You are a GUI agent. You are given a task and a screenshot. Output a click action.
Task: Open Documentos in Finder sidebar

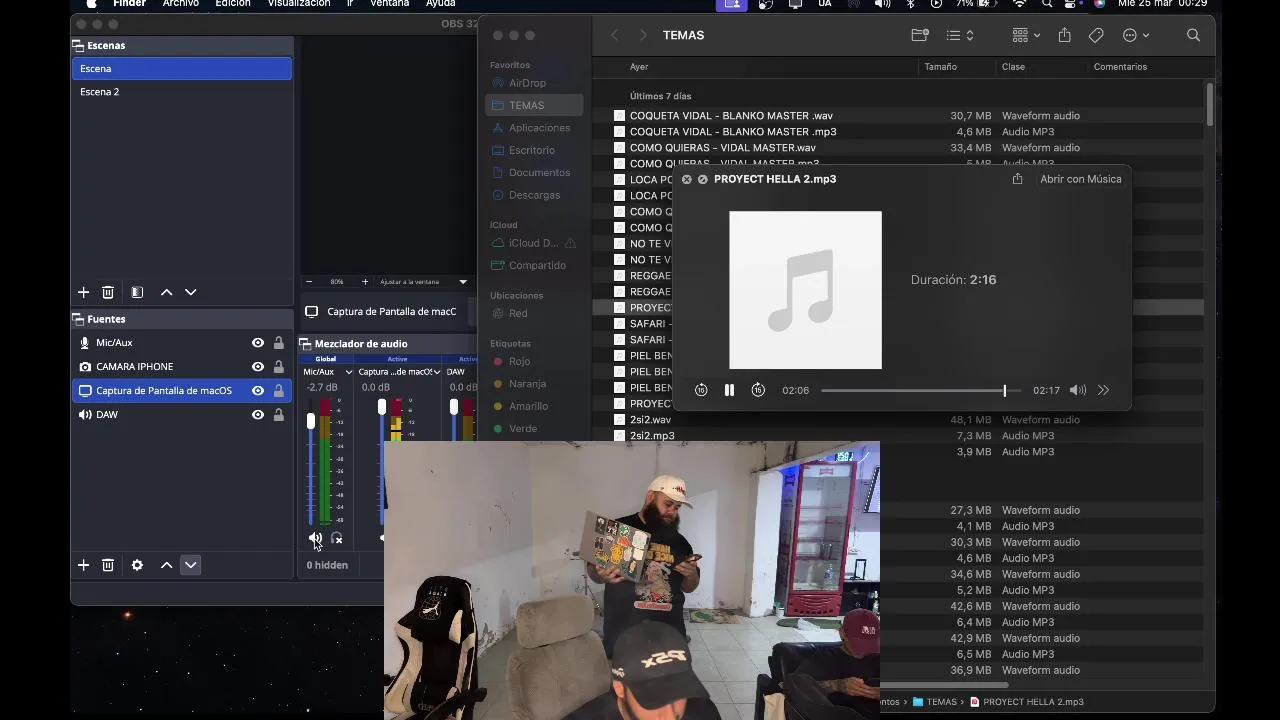[535, 172]
